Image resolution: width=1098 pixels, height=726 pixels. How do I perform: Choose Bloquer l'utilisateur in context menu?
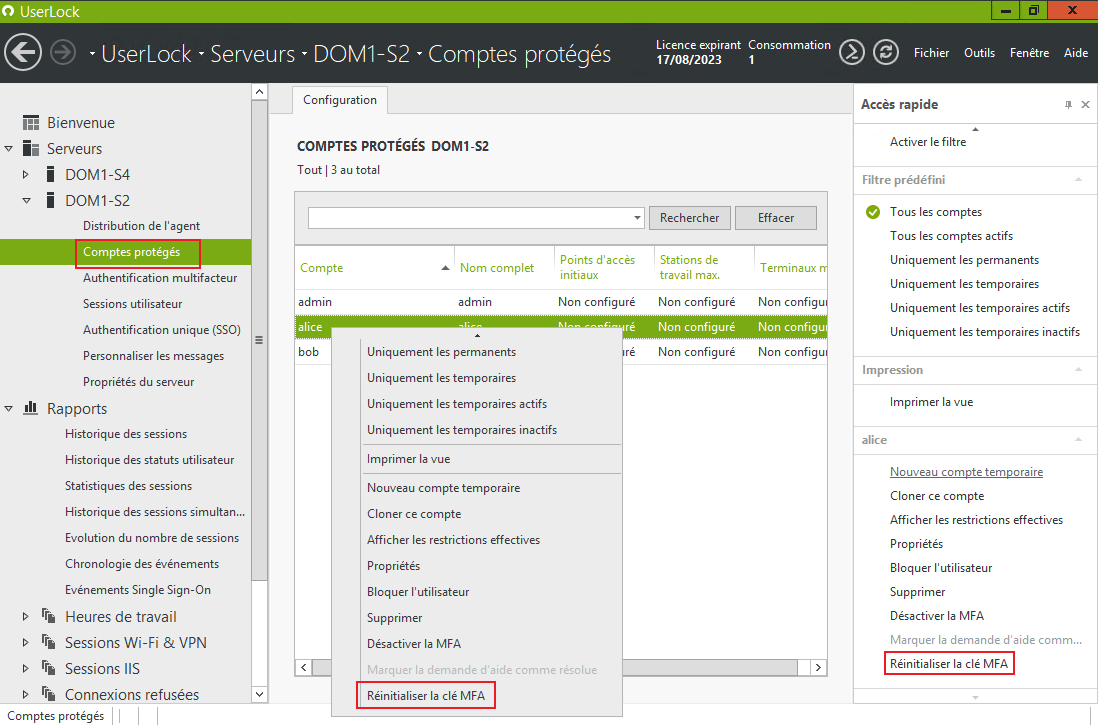click(418, 592)
